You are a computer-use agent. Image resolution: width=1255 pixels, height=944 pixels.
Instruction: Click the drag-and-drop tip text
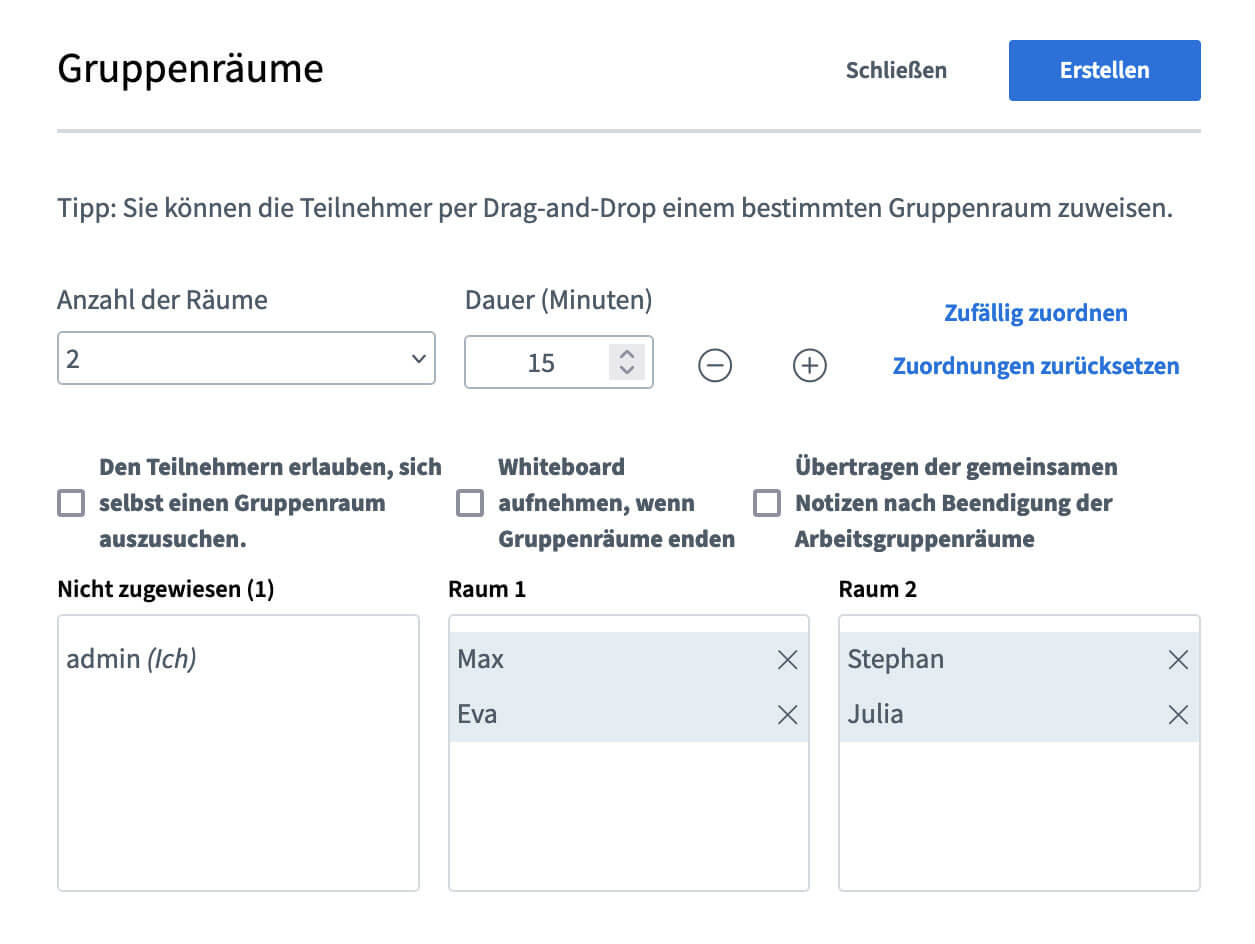click(x=615, y=210)
